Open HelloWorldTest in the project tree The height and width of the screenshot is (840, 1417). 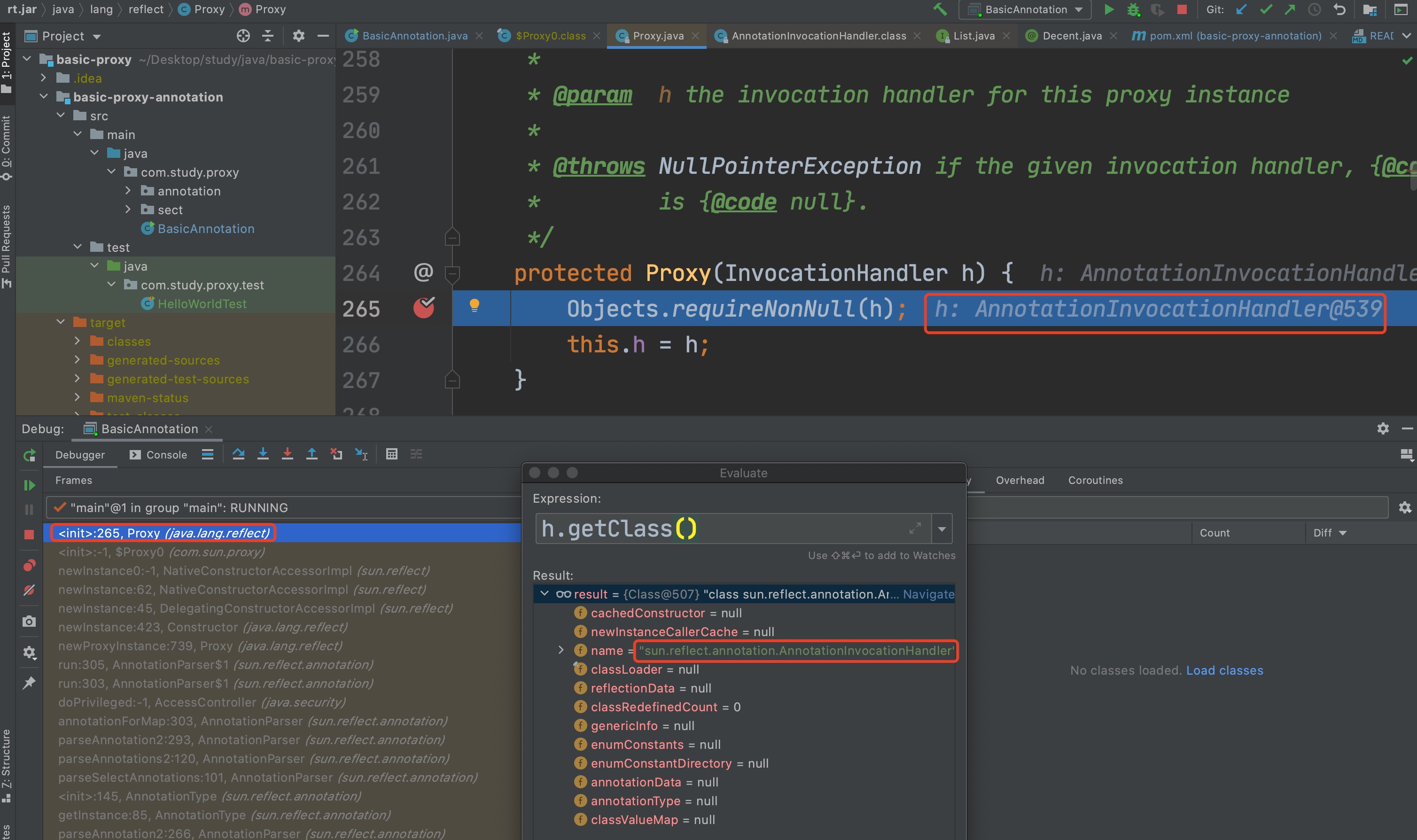(202, 303)
